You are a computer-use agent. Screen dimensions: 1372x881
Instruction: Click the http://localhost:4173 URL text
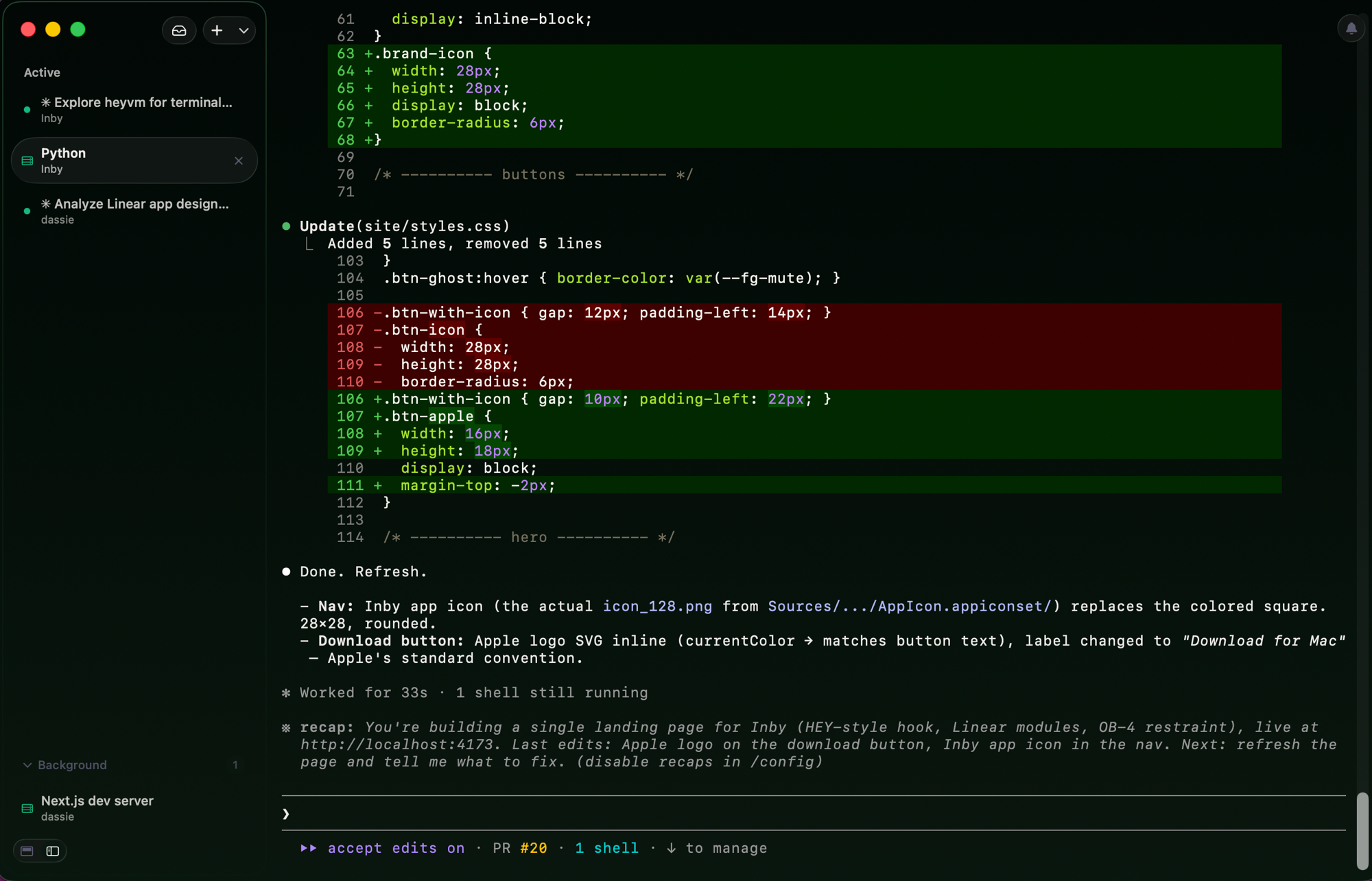tap(397, 744)
